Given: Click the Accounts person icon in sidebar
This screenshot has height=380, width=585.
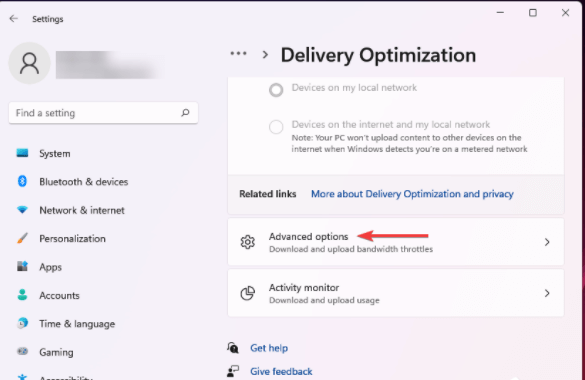Looking at the screenshot, I should pos(22,295).
